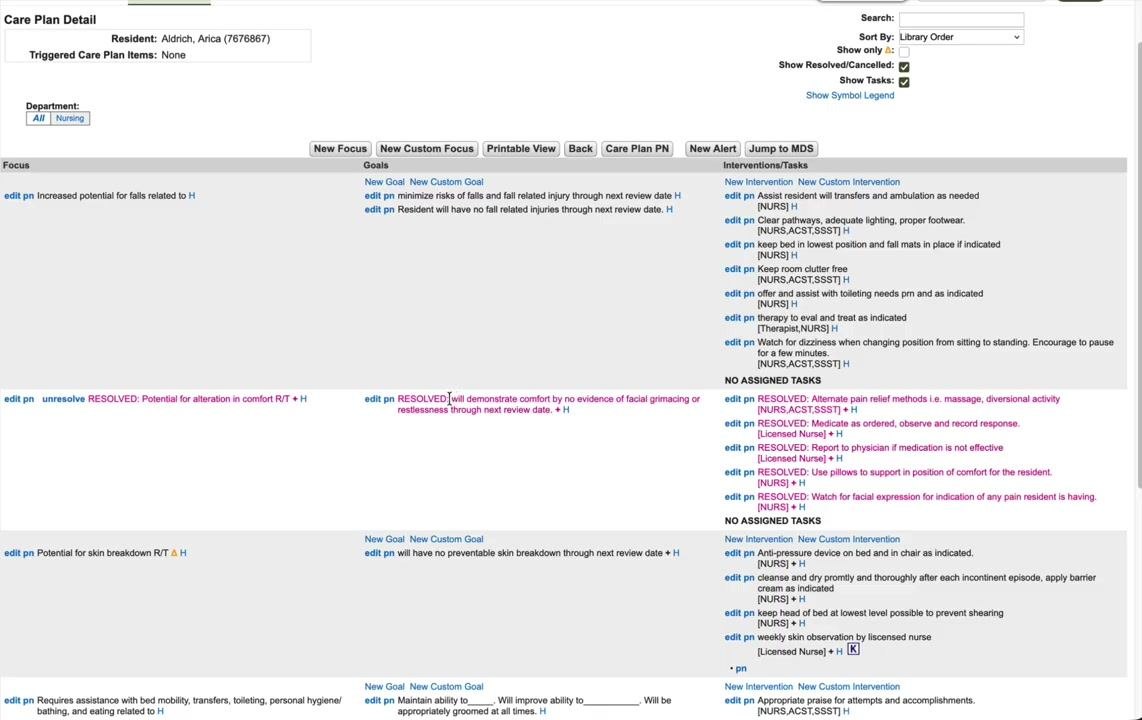Click the New Focus button
The image size is (1142, 720).
[340, 149]
